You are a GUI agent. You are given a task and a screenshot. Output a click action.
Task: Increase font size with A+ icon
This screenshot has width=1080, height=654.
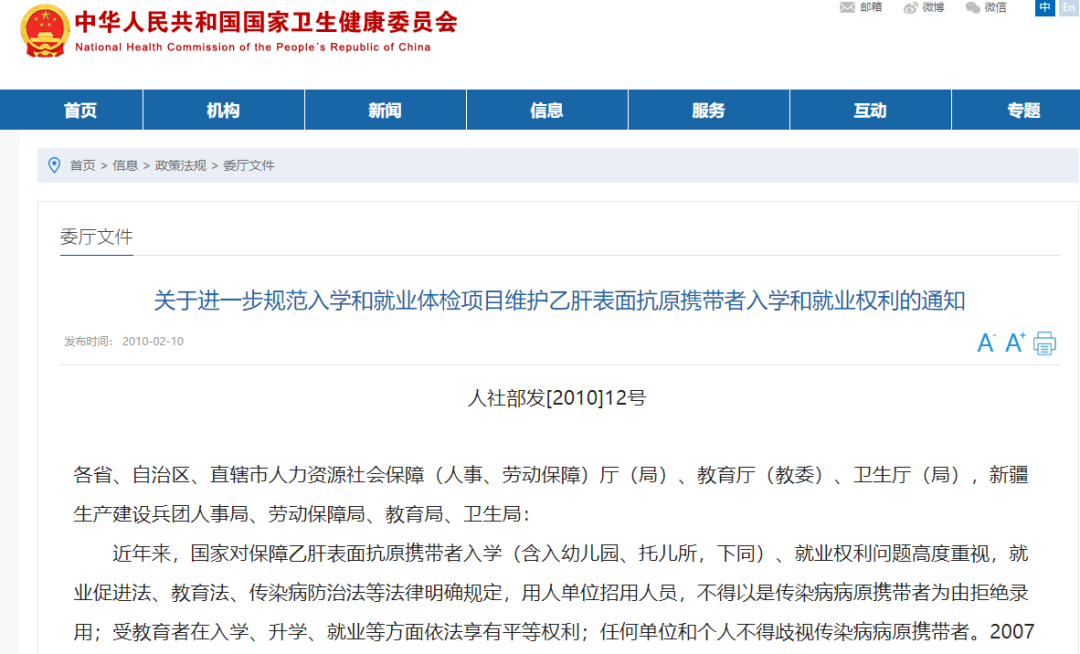pos(1015,343)
